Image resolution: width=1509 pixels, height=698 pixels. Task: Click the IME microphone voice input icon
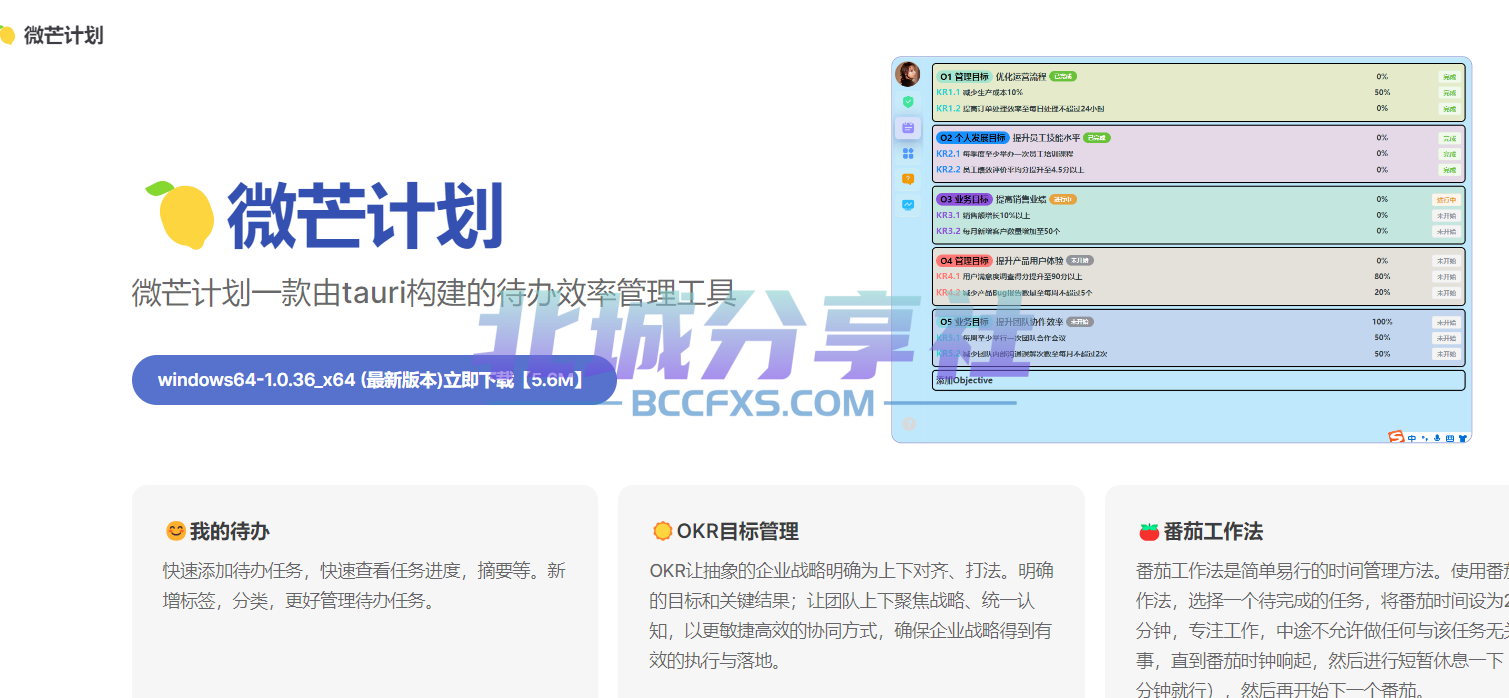coord(1438,438)
